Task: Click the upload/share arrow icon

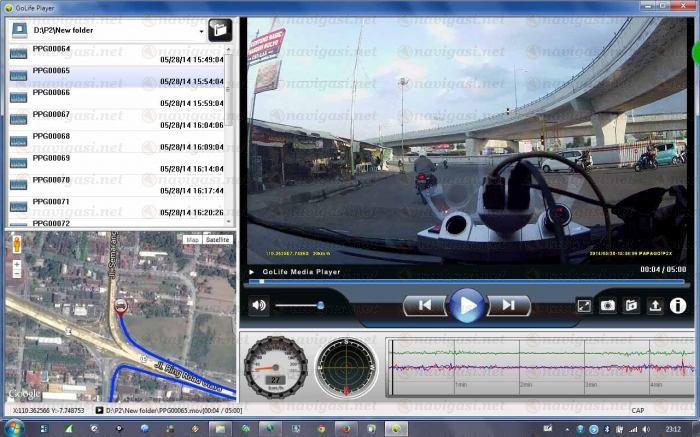Action: 655,306
